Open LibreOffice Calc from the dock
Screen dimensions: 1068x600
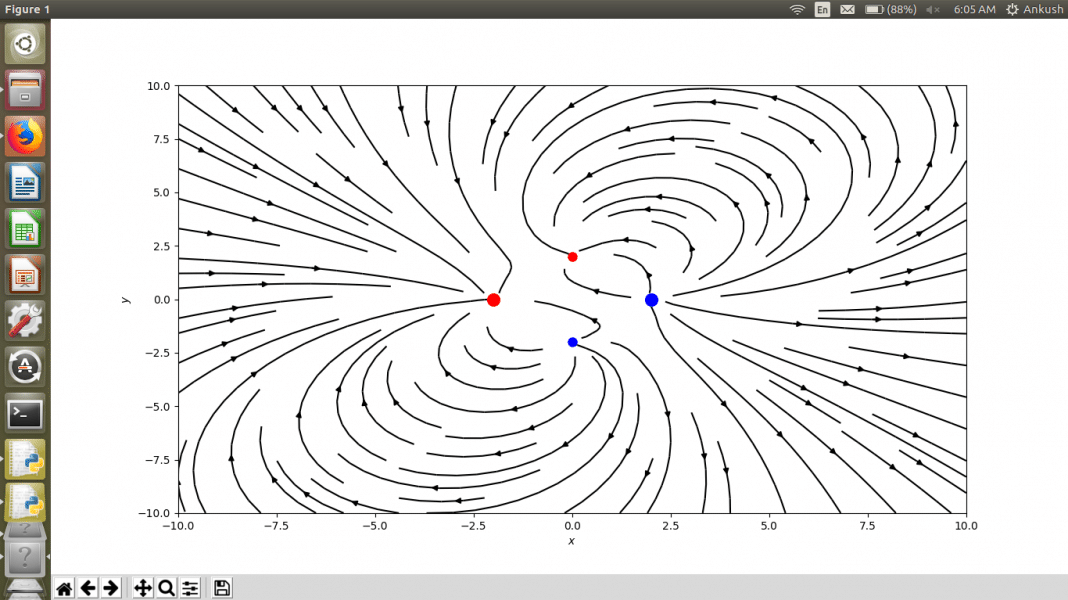tap(25, 229)
